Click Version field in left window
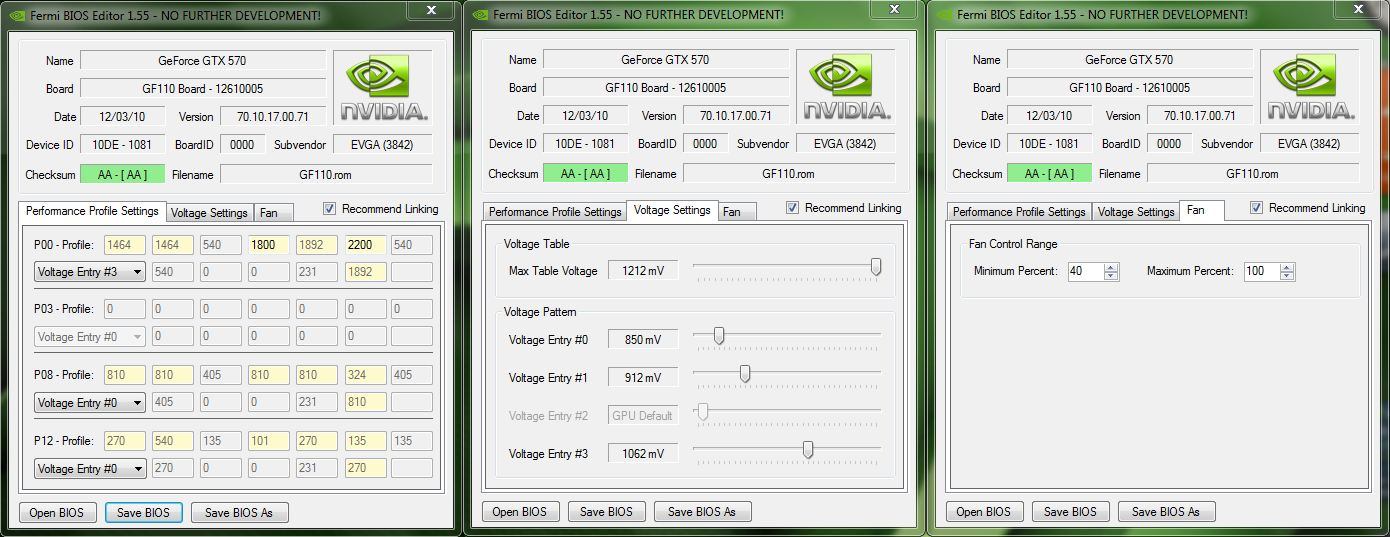 [x=272, y=117]
